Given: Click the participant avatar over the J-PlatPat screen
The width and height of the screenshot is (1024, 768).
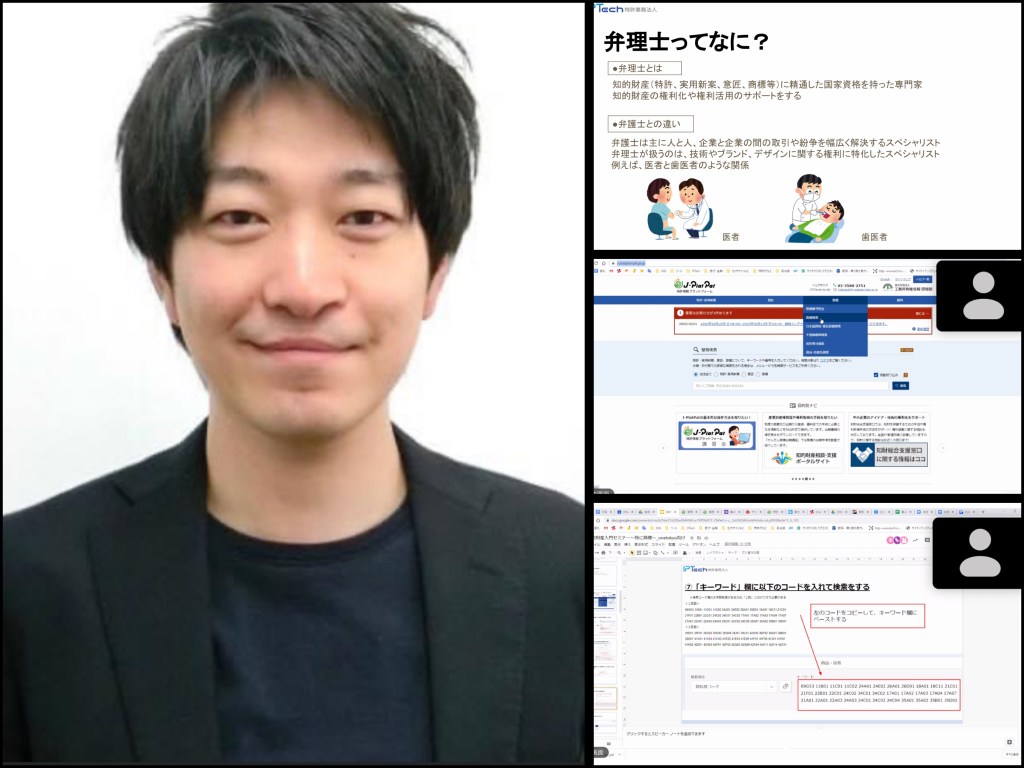Looking at the screenshot, I should click(x=981, y=296).
